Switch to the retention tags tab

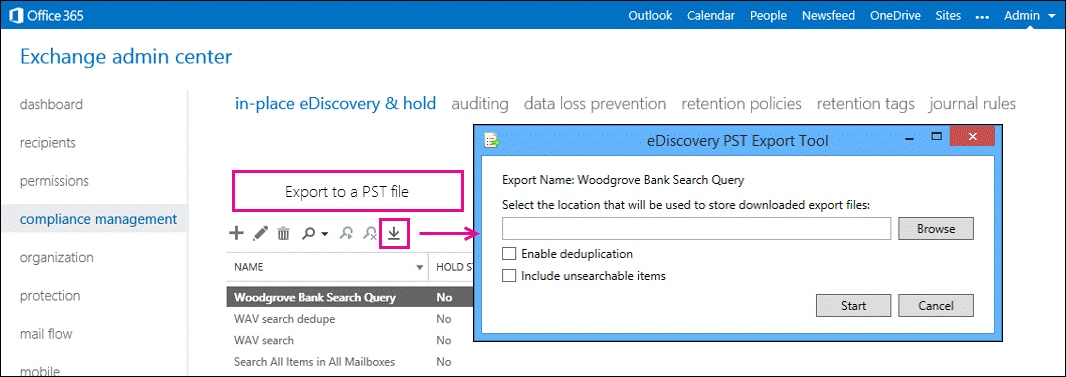[x=865, y=104]
